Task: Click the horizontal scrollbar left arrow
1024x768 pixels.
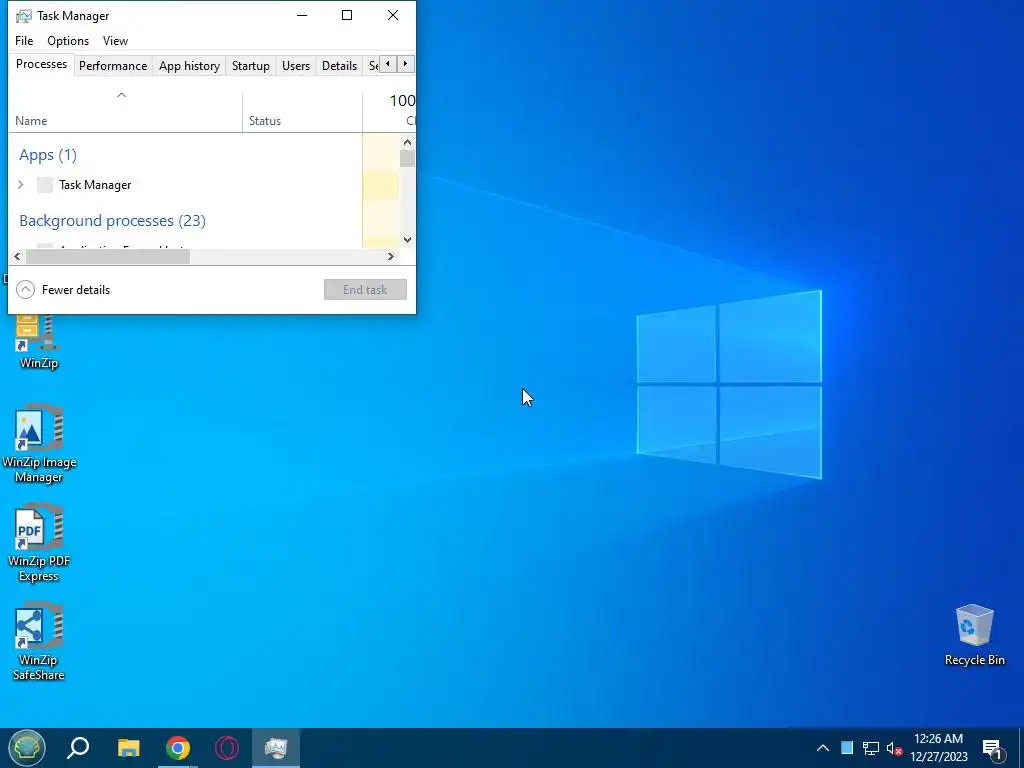Action: pyautogui.click(x=17, y=257)
